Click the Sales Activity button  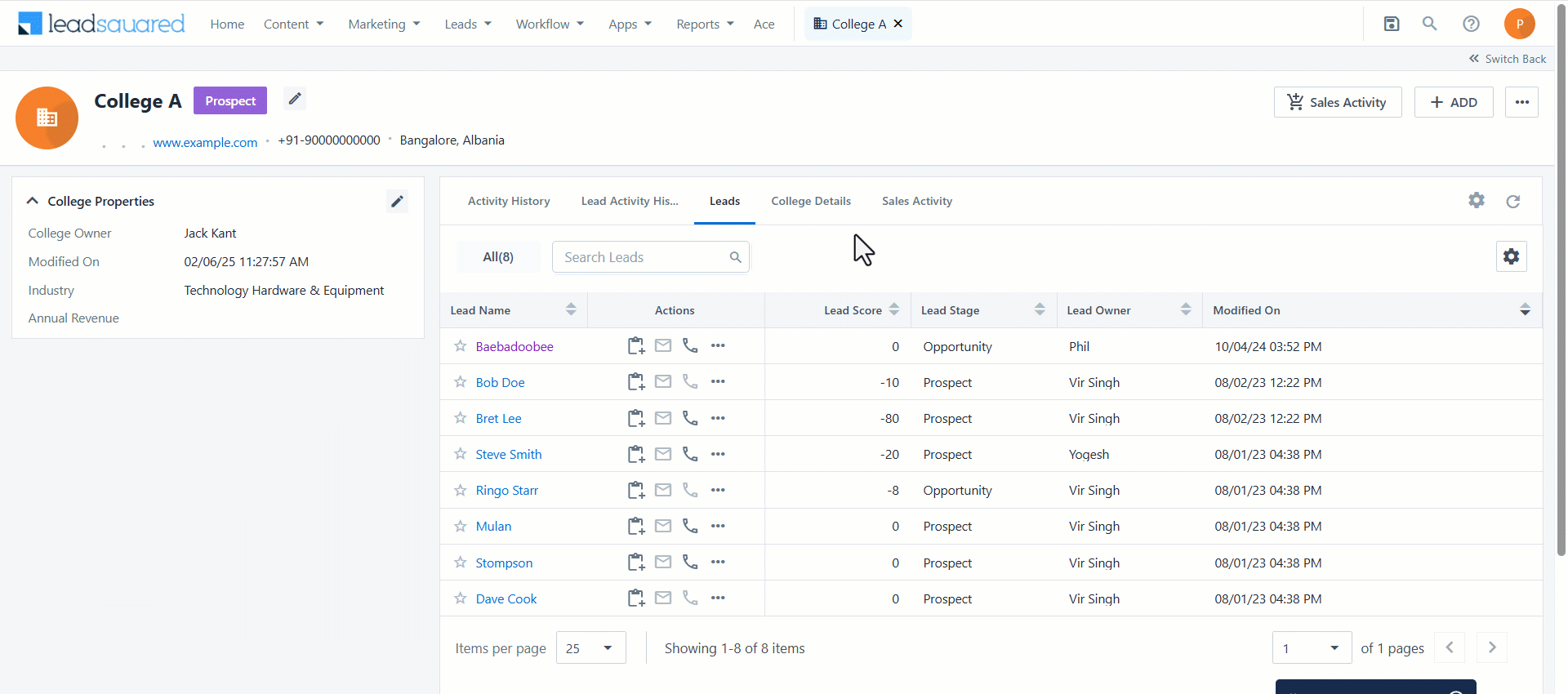(x=1338, y=102)
